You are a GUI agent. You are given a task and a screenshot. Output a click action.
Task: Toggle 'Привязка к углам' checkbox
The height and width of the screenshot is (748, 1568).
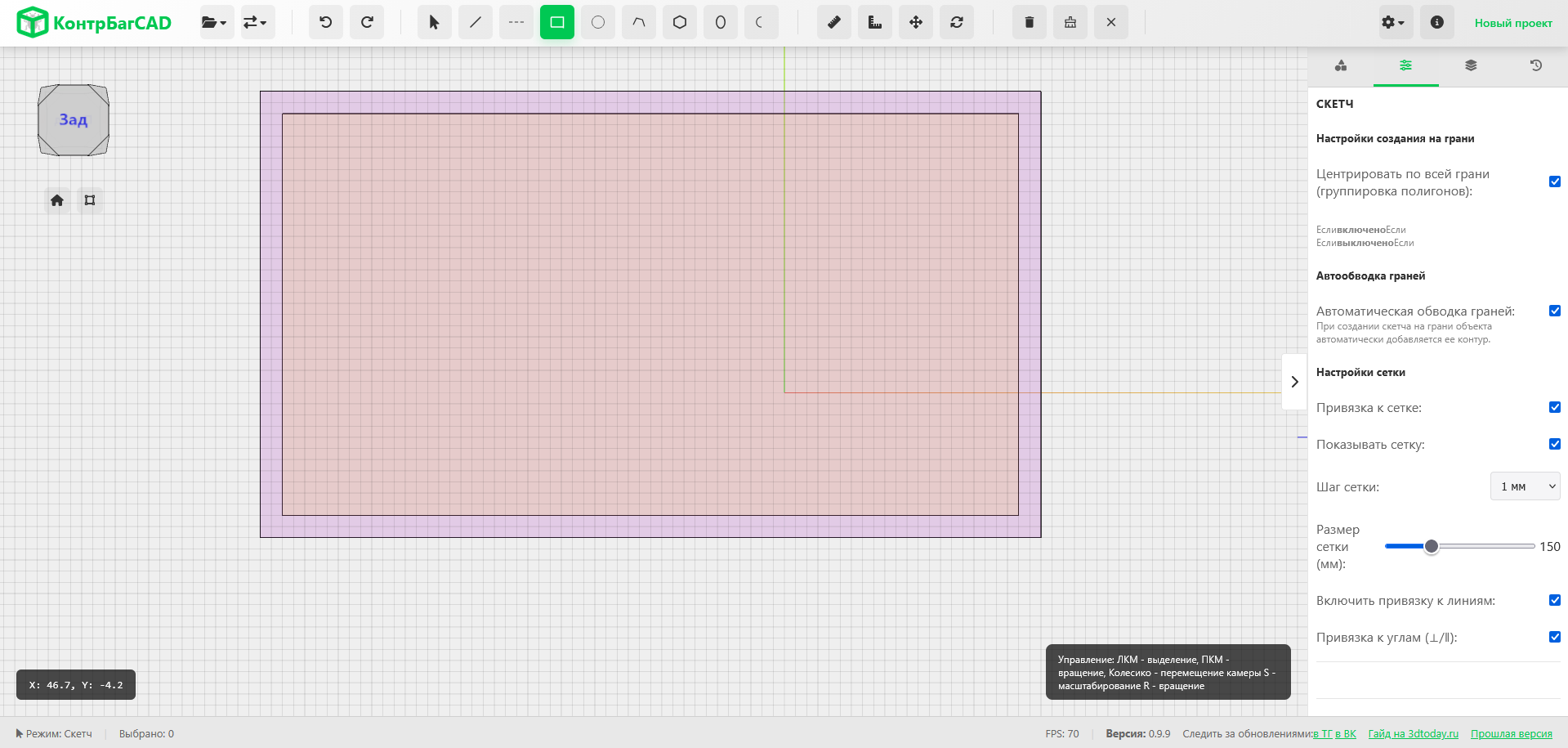tap(1555, 637)
